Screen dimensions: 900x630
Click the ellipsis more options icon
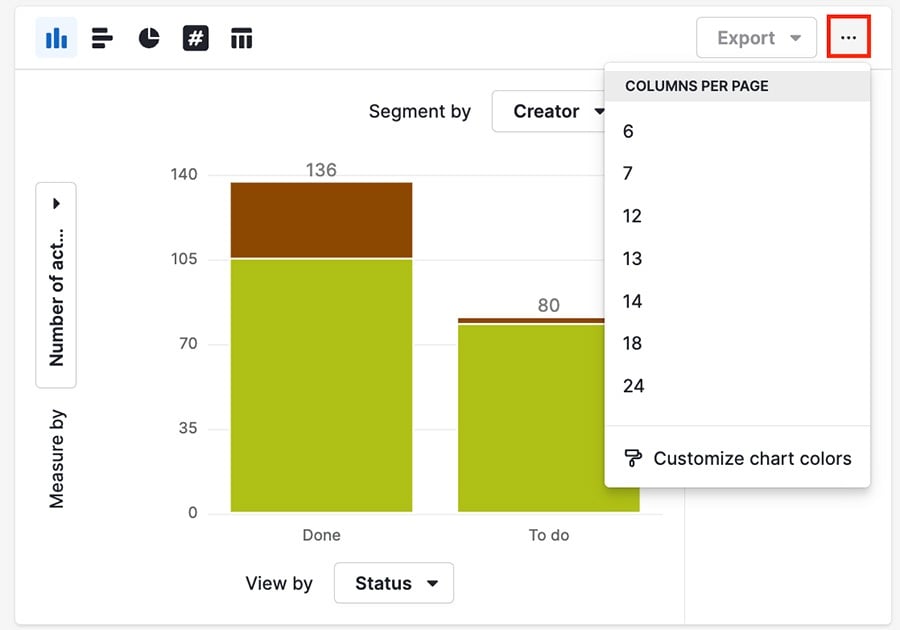pyautogui.click(x=847, y=37)
